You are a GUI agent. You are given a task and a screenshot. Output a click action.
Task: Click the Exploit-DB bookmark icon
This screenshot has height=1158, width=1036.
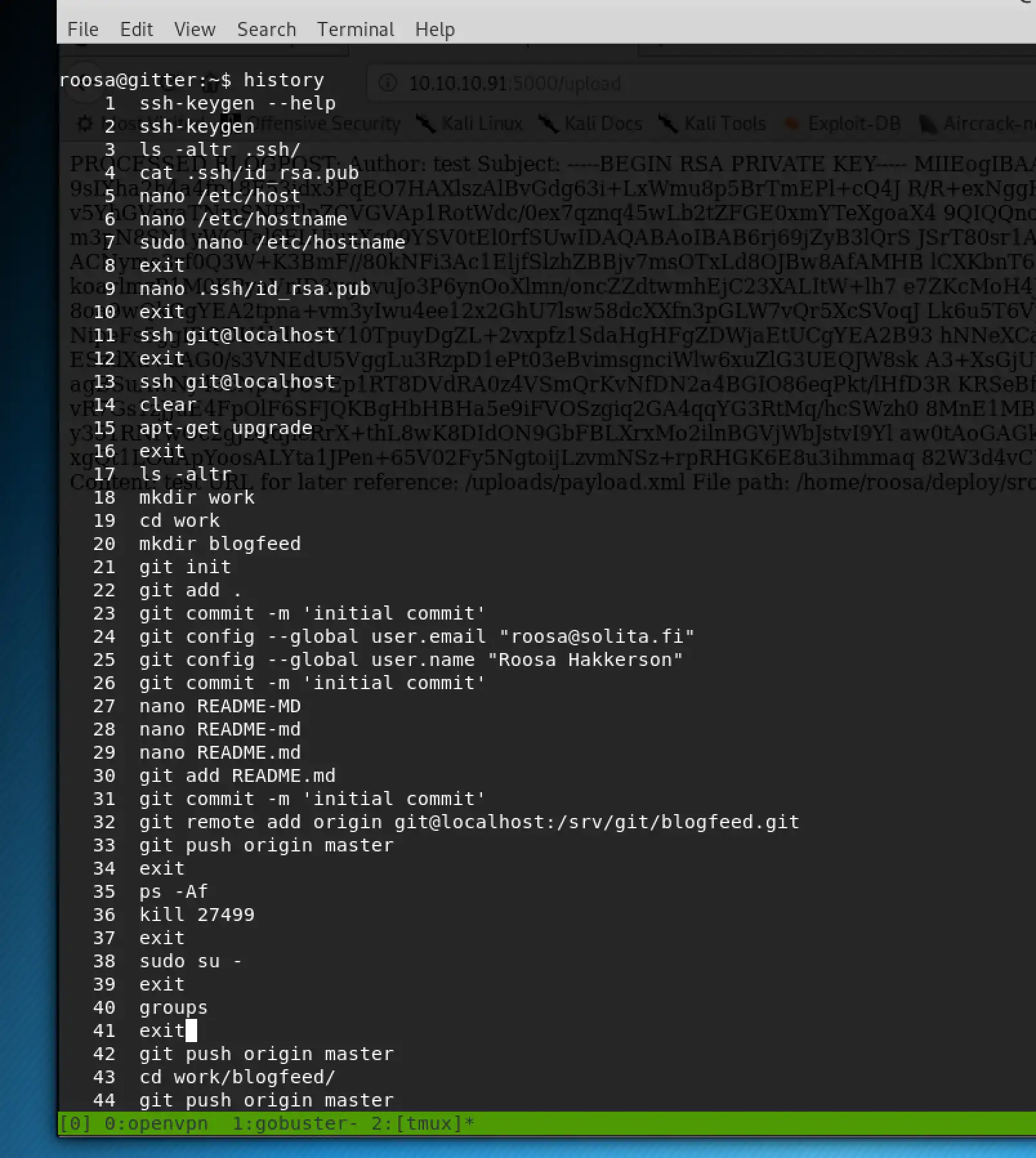pos(792,124)
